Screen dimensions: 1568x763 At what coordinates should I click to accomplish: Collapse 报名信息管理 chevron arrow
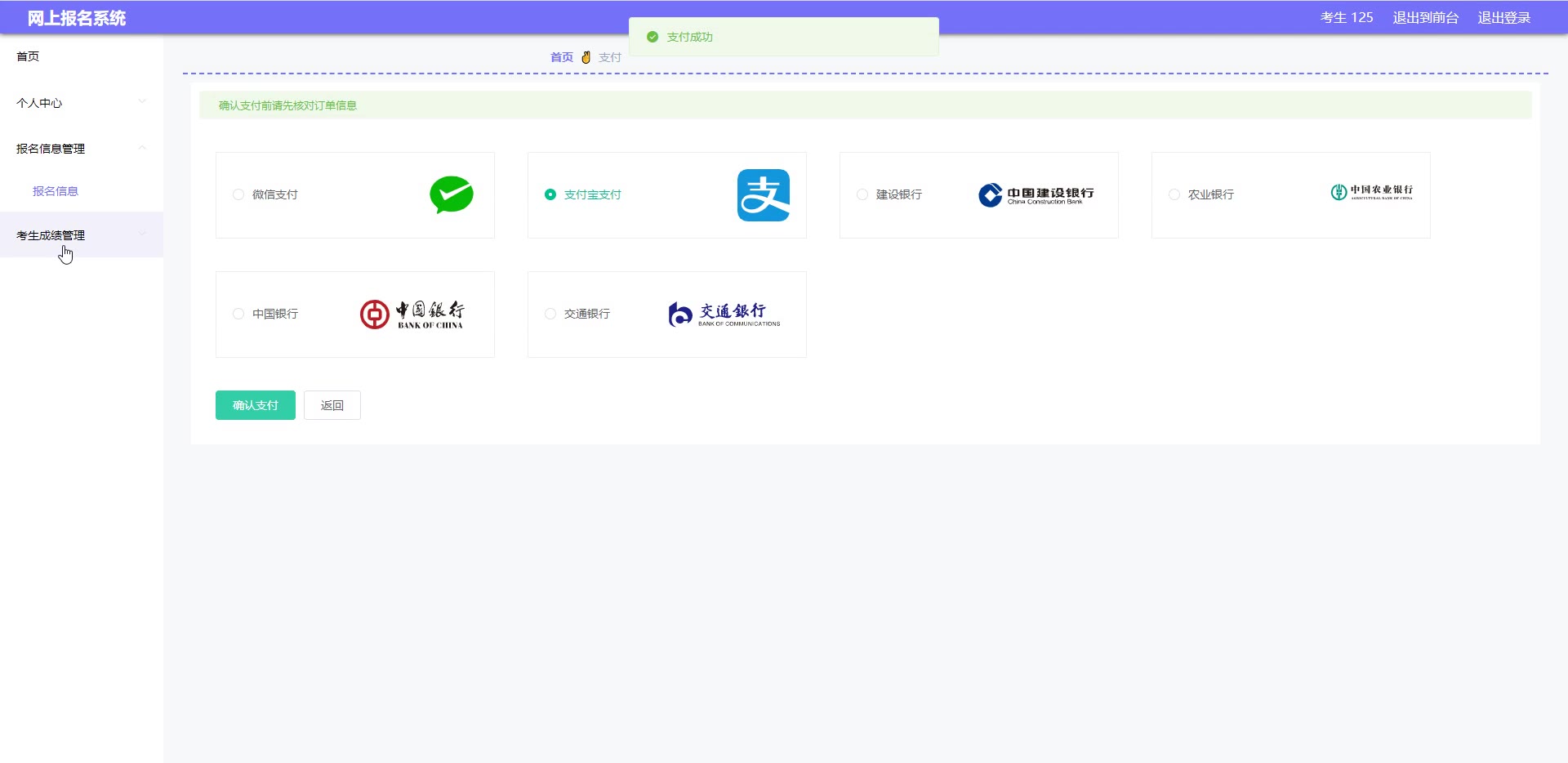142,148
